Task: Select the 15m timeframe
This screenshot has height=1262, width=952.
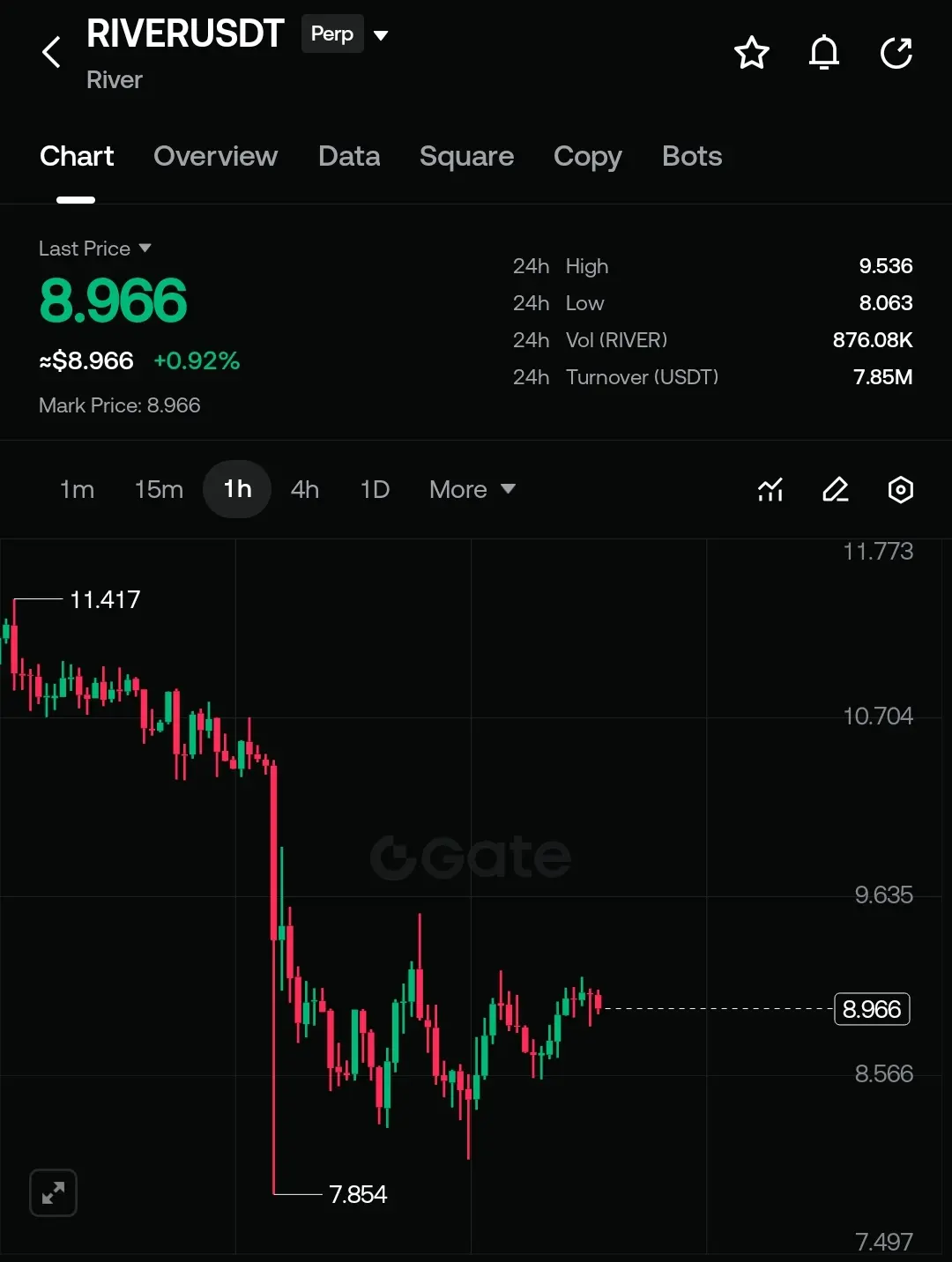Action: click(x=159, y=489)
